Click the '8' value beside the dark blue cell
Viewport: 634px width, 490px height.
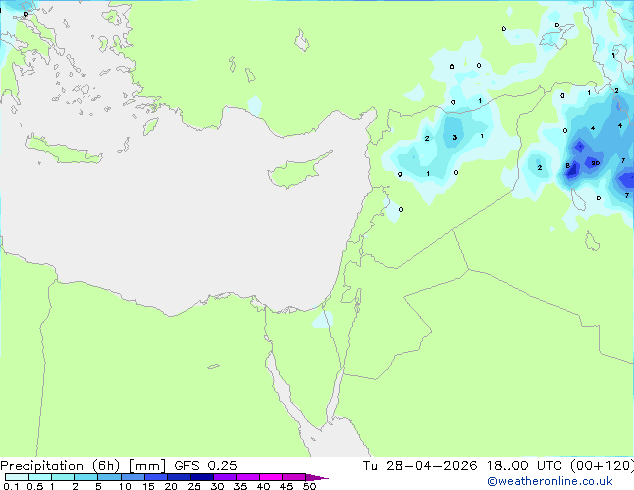coord(567,165)
